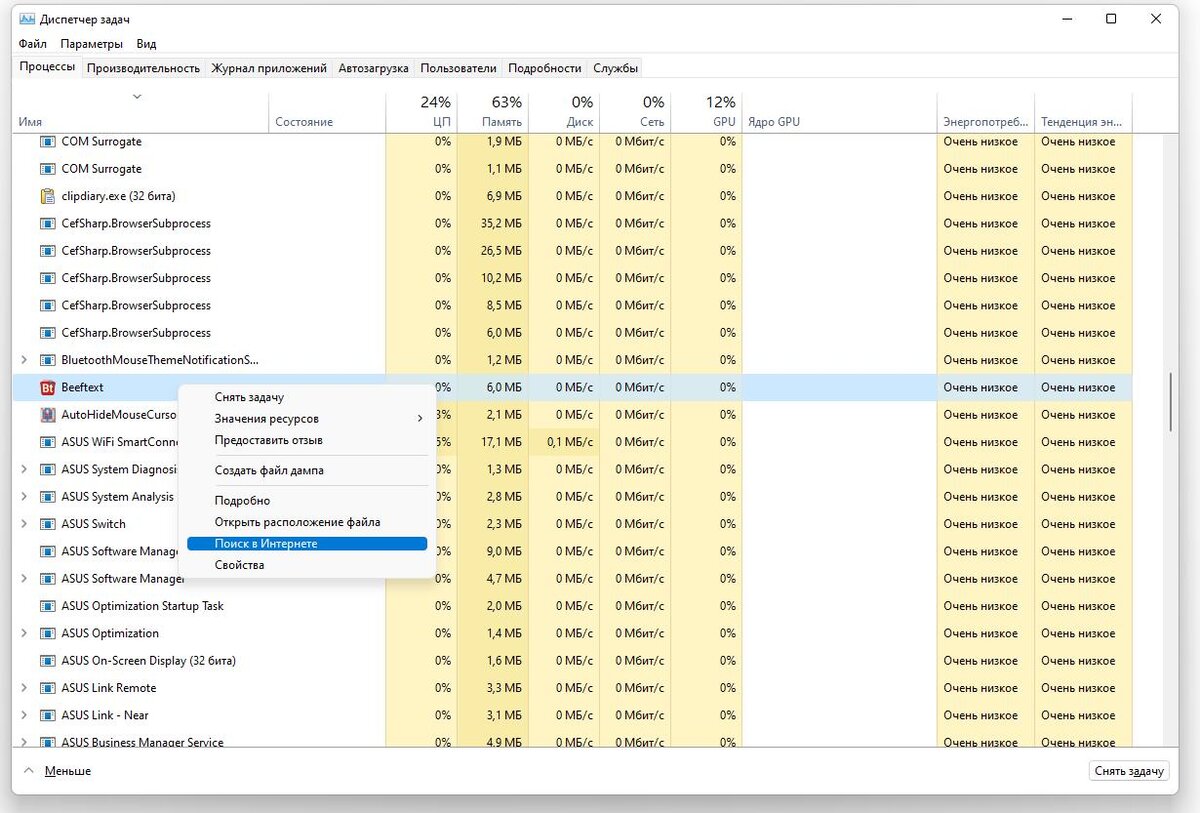Open the Файл menu
This screenshot has width=1200, height=813.
coord(32,44)
